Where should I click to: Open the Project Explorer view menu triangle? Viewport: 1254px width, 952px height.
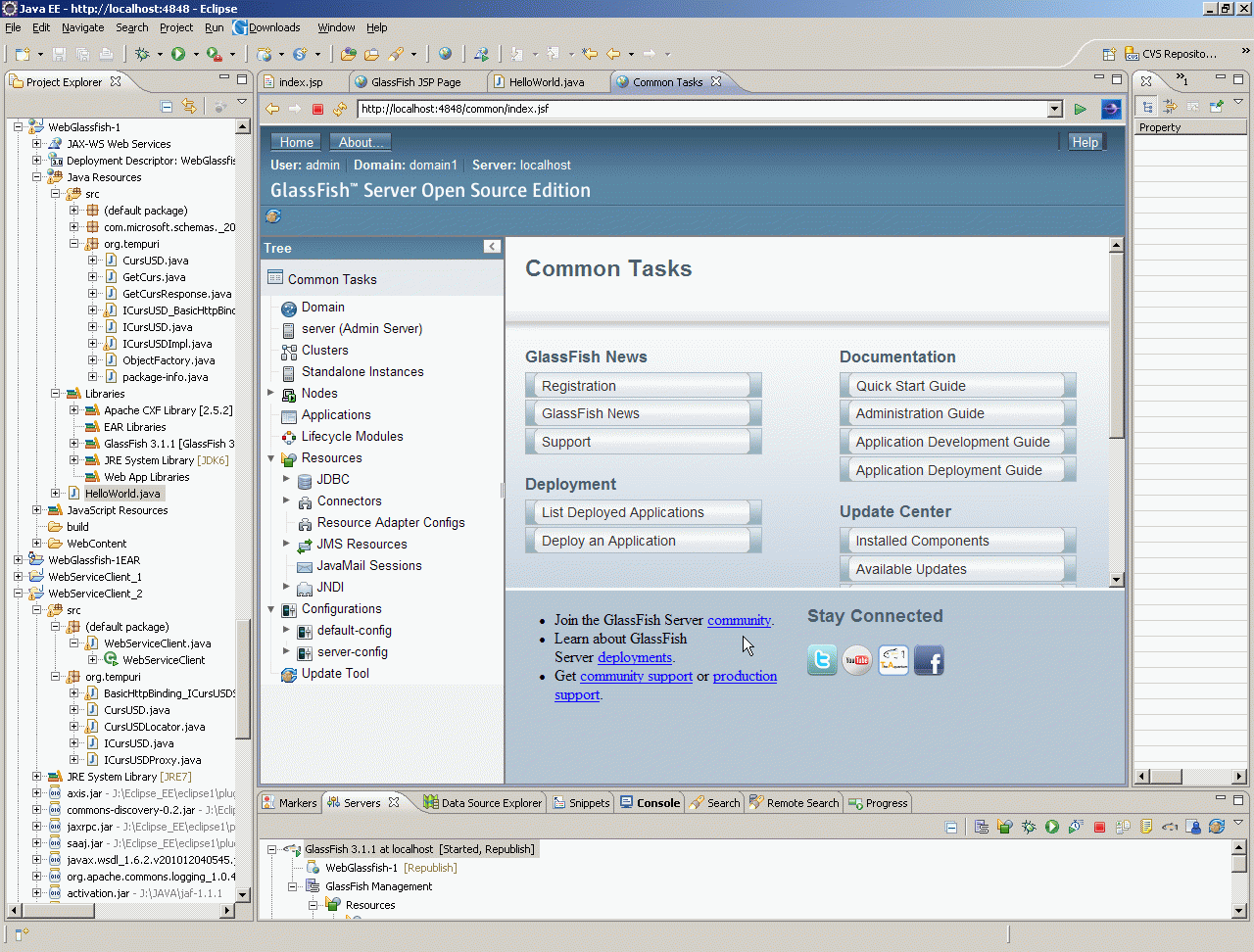[242, 102]
